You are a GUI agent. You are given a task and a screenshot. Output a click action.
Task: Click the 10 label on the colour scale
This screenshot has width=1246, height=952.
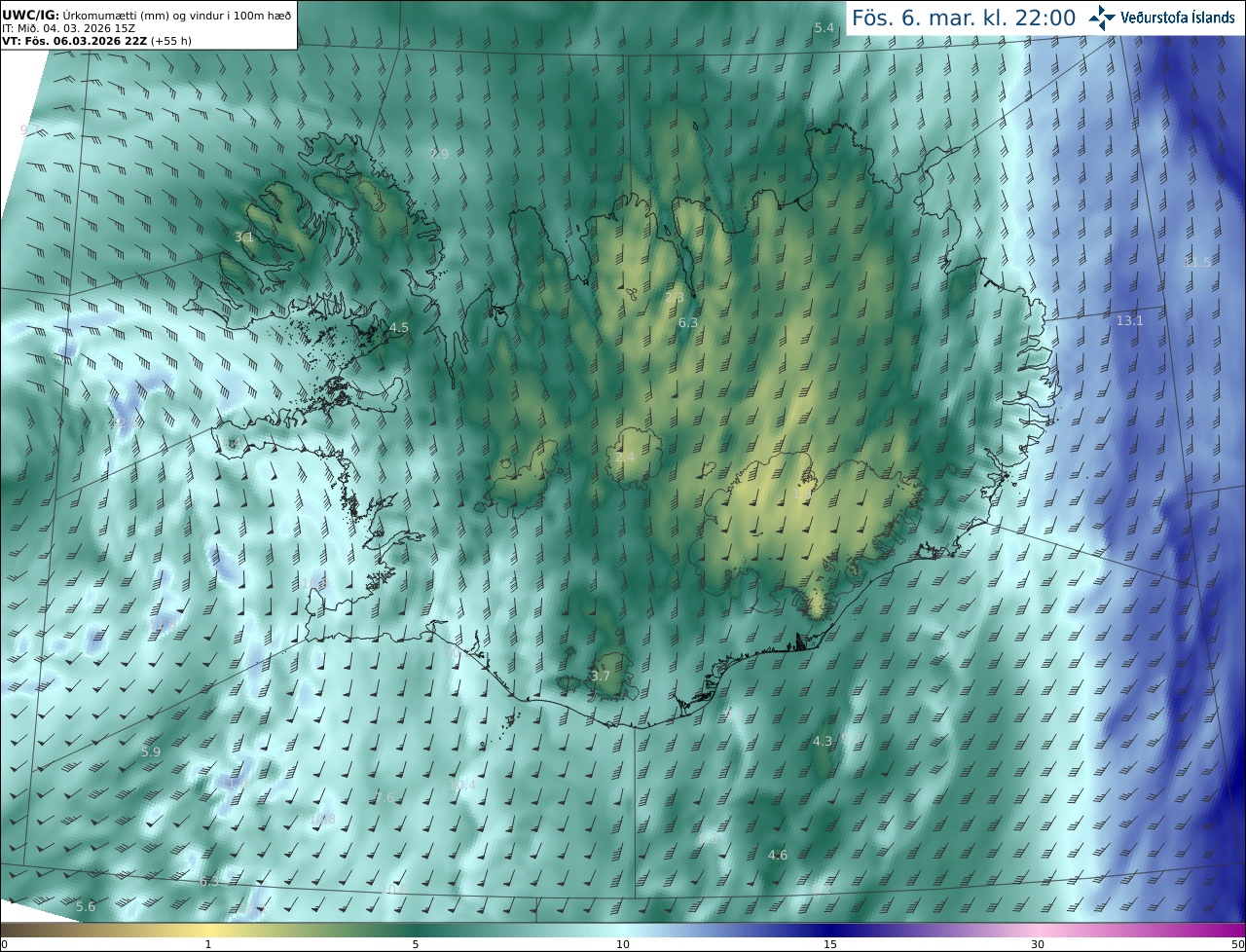(623, 944)
